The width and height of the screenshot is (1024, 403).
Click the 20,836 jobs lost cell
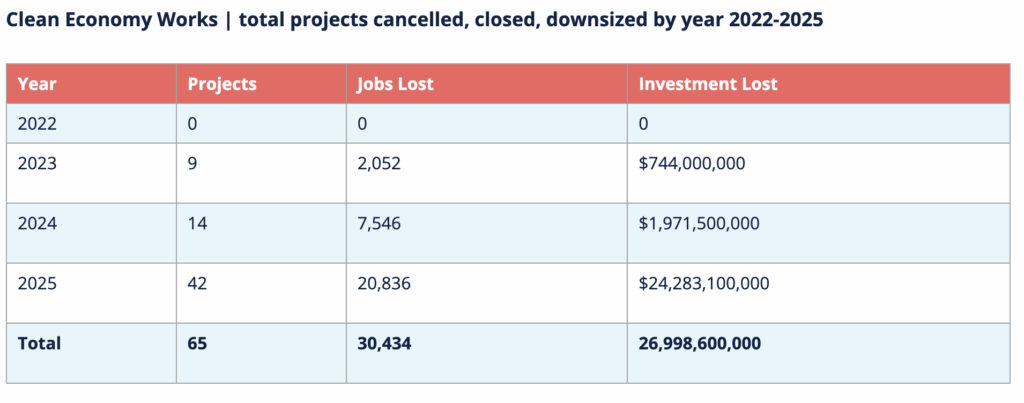click(383, 283)
